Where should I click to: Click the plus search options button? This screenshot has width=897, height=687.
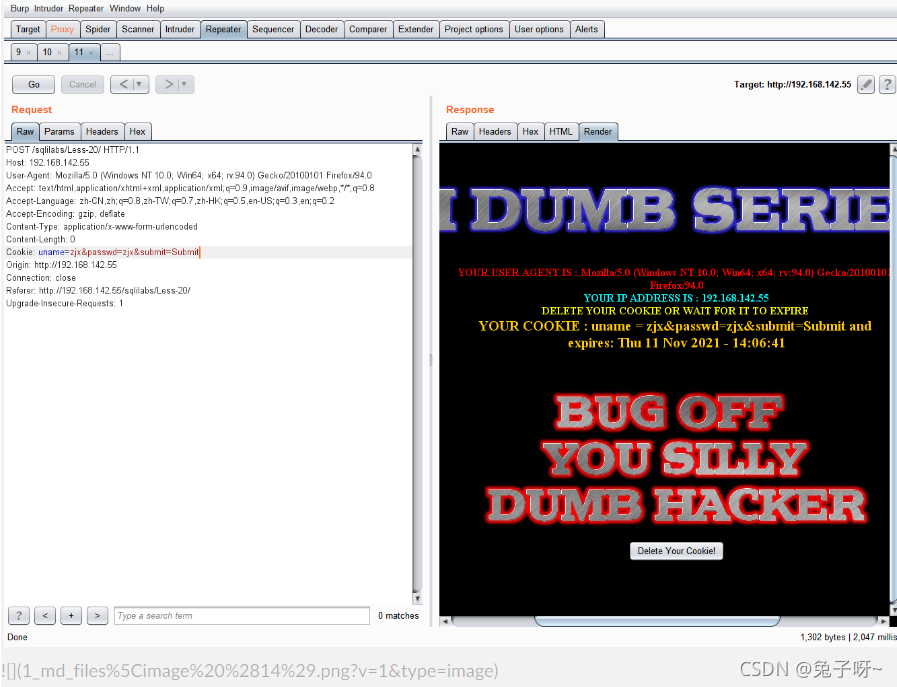click(71, 615)
